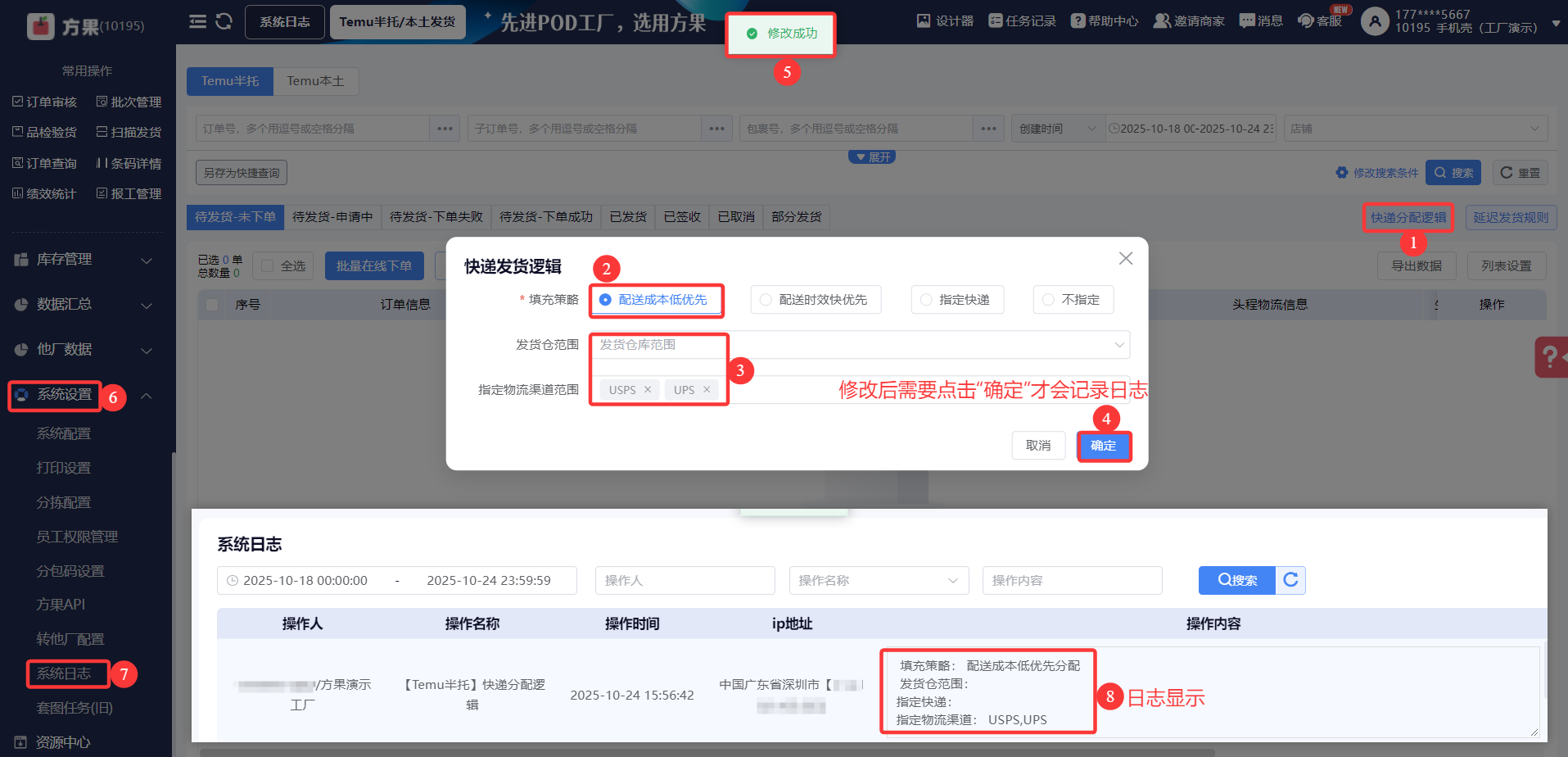Click the more options dots beside 包裹号 field
Viewport: 1568px width, 757px height.
(988, 129)
